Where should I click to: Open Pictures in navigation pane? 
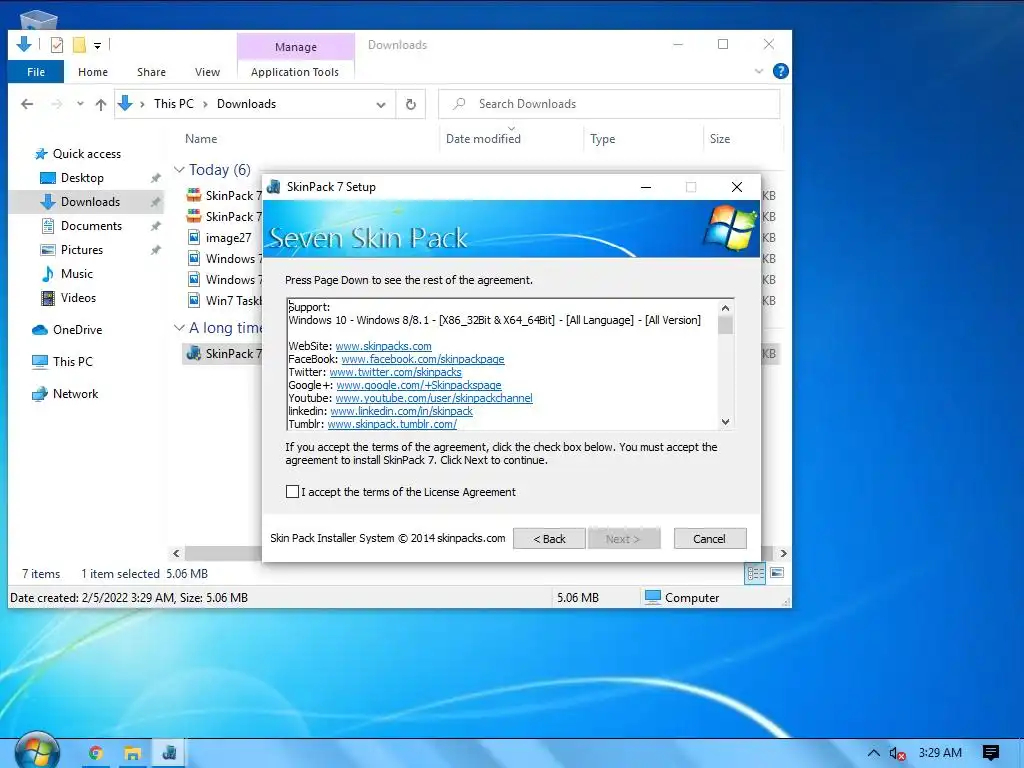(x=82, y=250)
